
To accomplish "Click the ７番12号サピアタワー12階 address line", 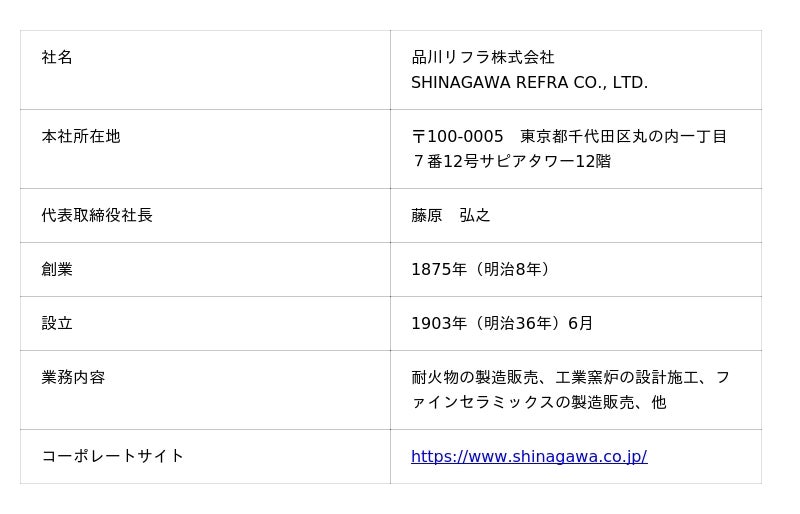I will point(510,162).
